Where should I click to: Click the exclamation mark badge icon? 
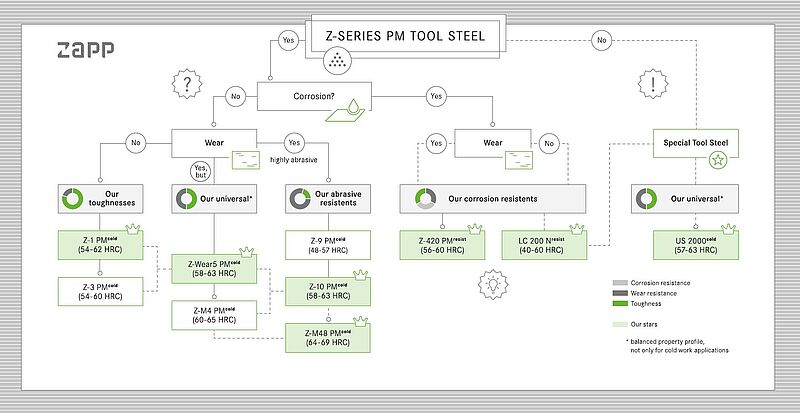(653, 84)
